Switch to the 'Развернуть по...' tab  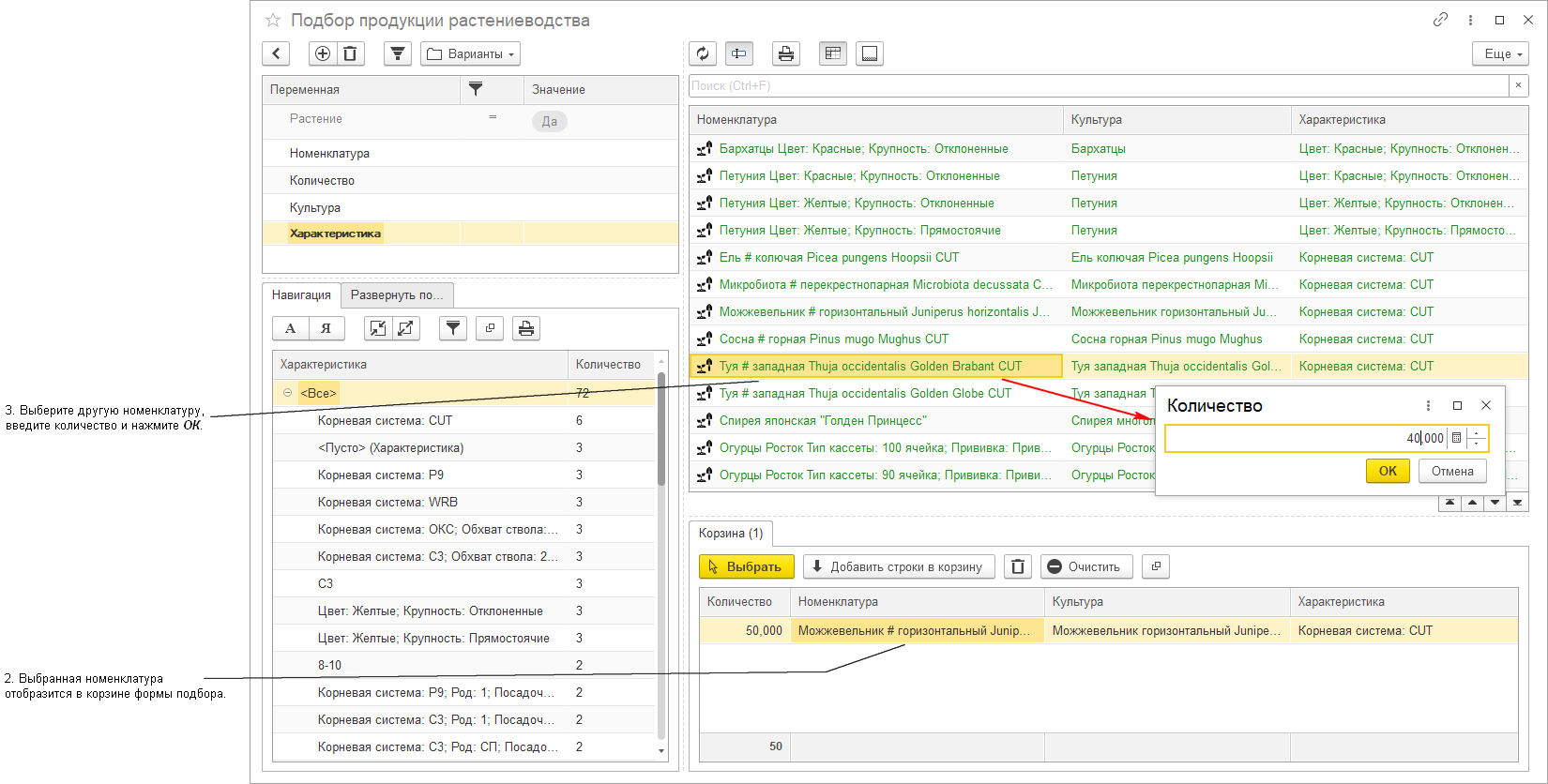[397, 294]
